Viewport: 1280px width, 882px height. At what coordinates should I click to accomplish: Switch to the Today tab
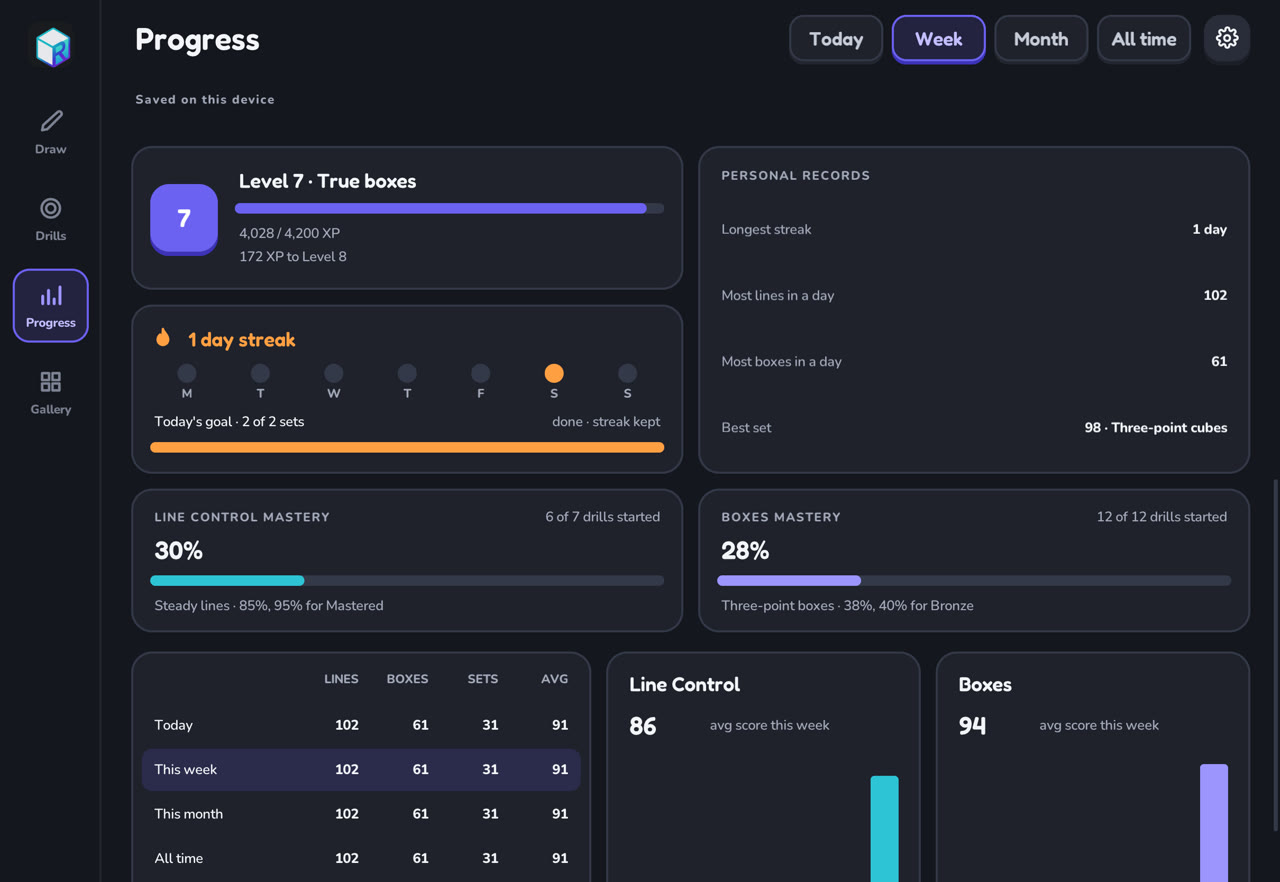pos(836,39)
